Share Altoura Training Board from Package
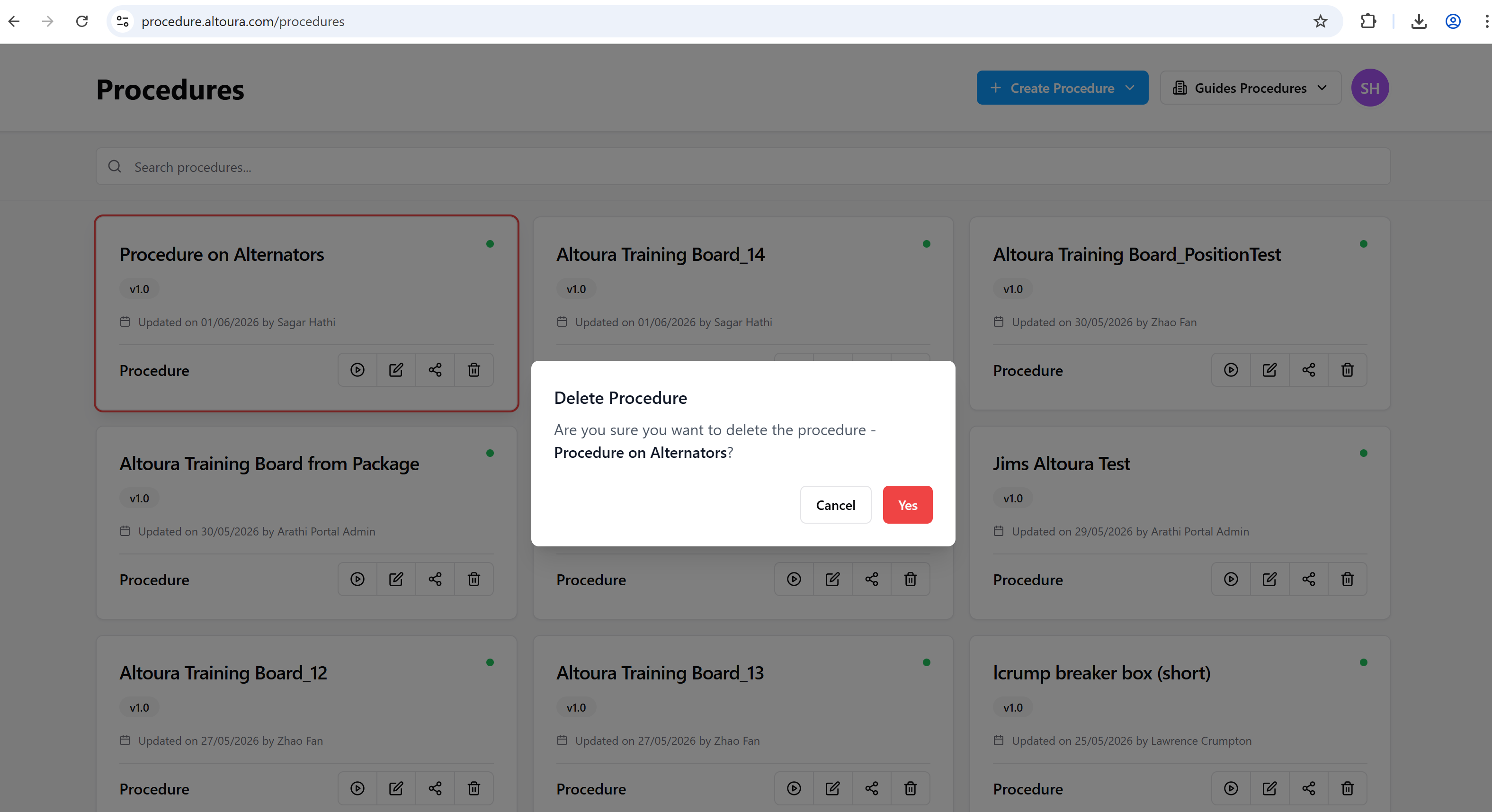 [x=435, y=579]
